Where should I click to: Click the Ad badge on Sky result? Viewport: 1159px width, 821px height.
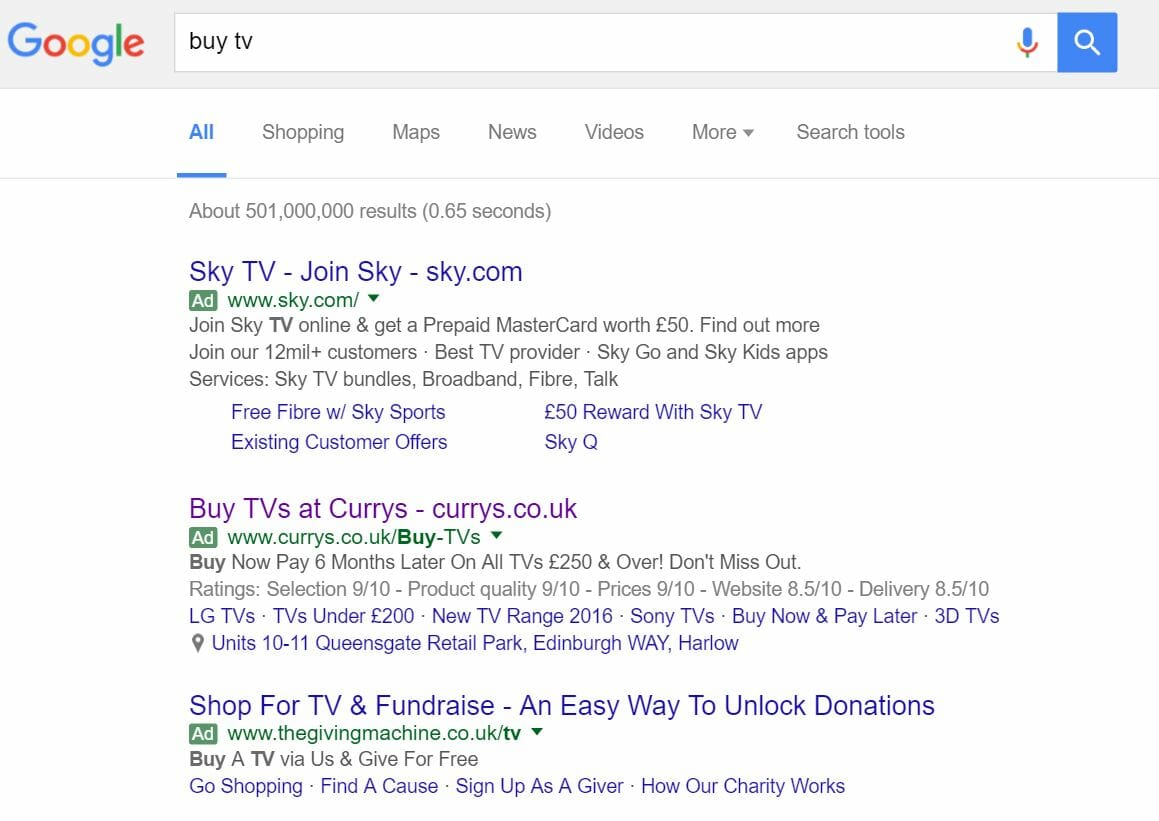[203, 301]
